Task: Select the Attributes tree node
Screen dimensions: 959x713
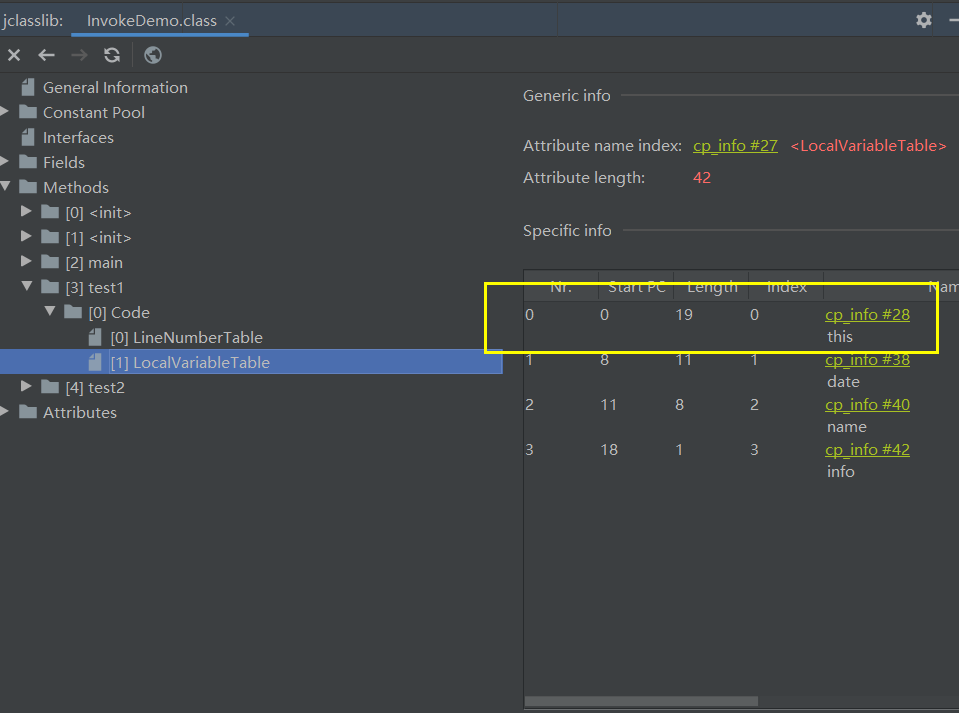Action: [x=80, y=413]
